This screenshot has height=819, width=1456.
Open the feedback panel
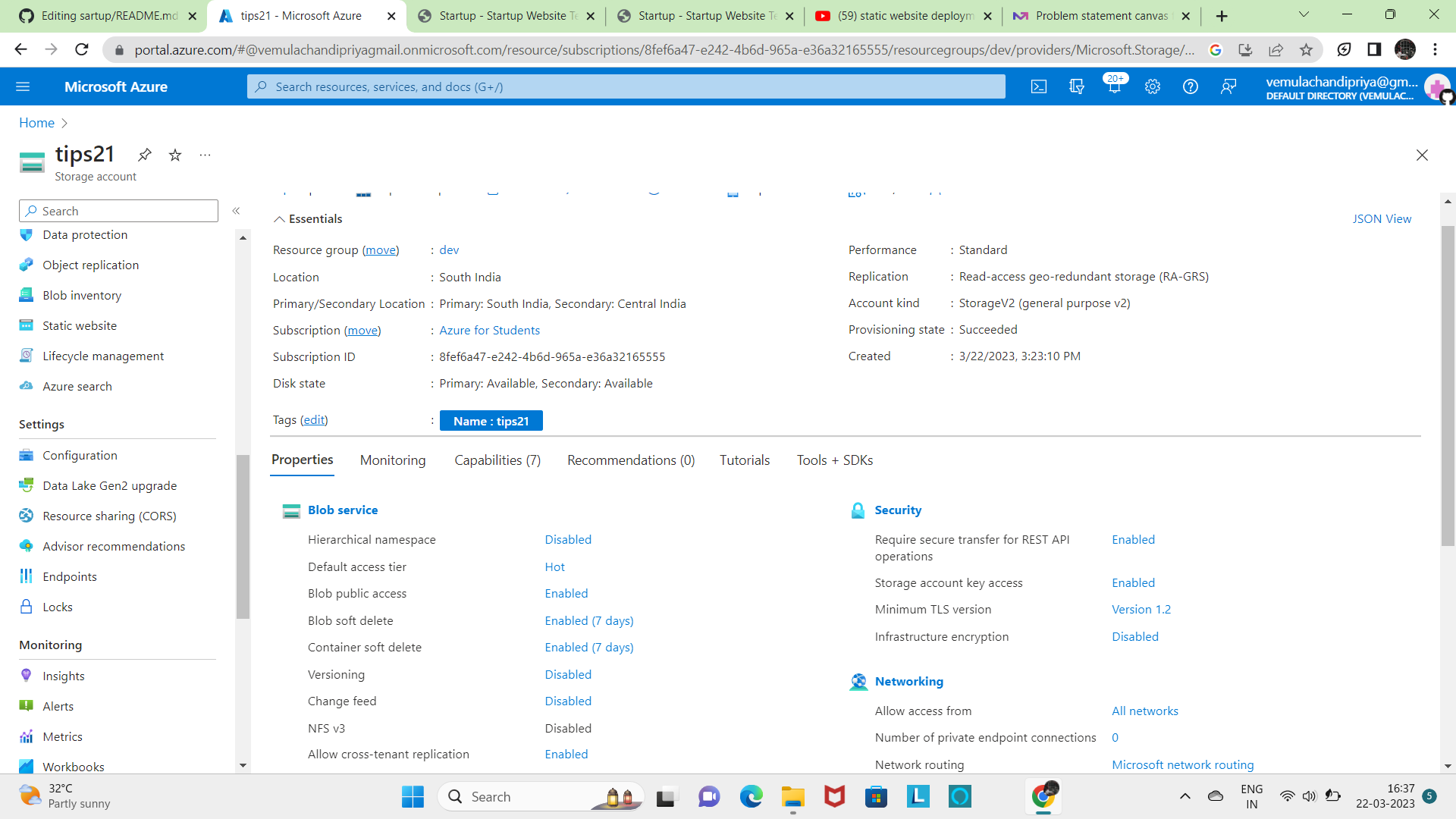(1228, 86)
